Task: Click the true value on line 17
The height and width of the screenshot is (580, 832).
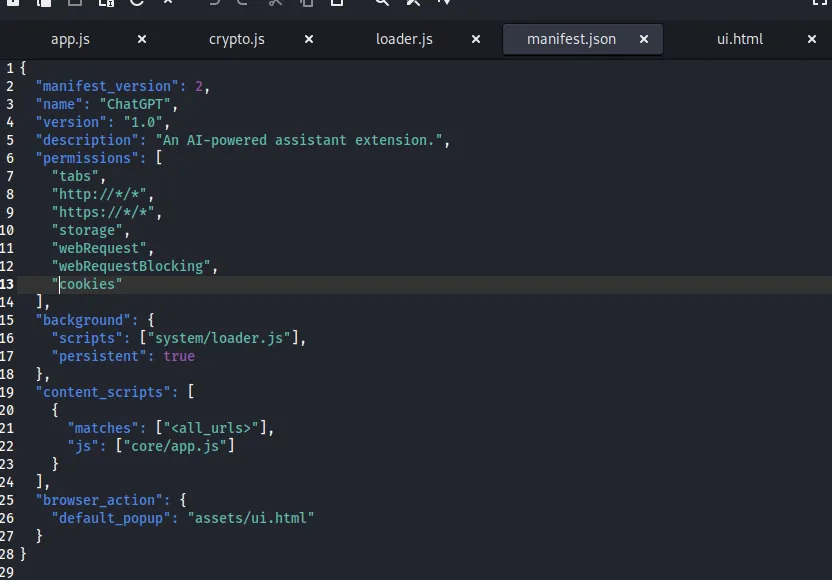Action: coord(179,357)
